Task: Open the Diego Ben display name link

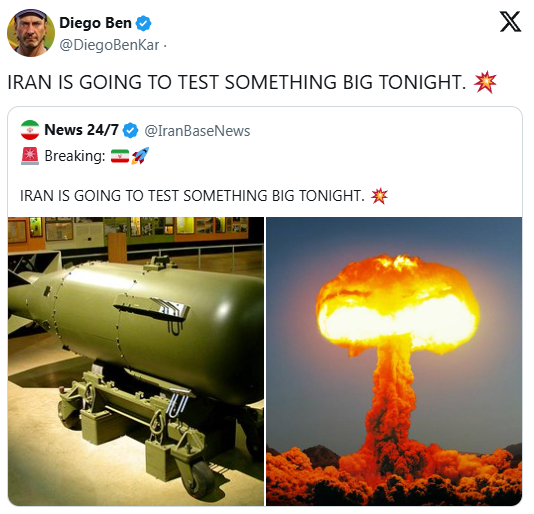Action: click(95, 23)
